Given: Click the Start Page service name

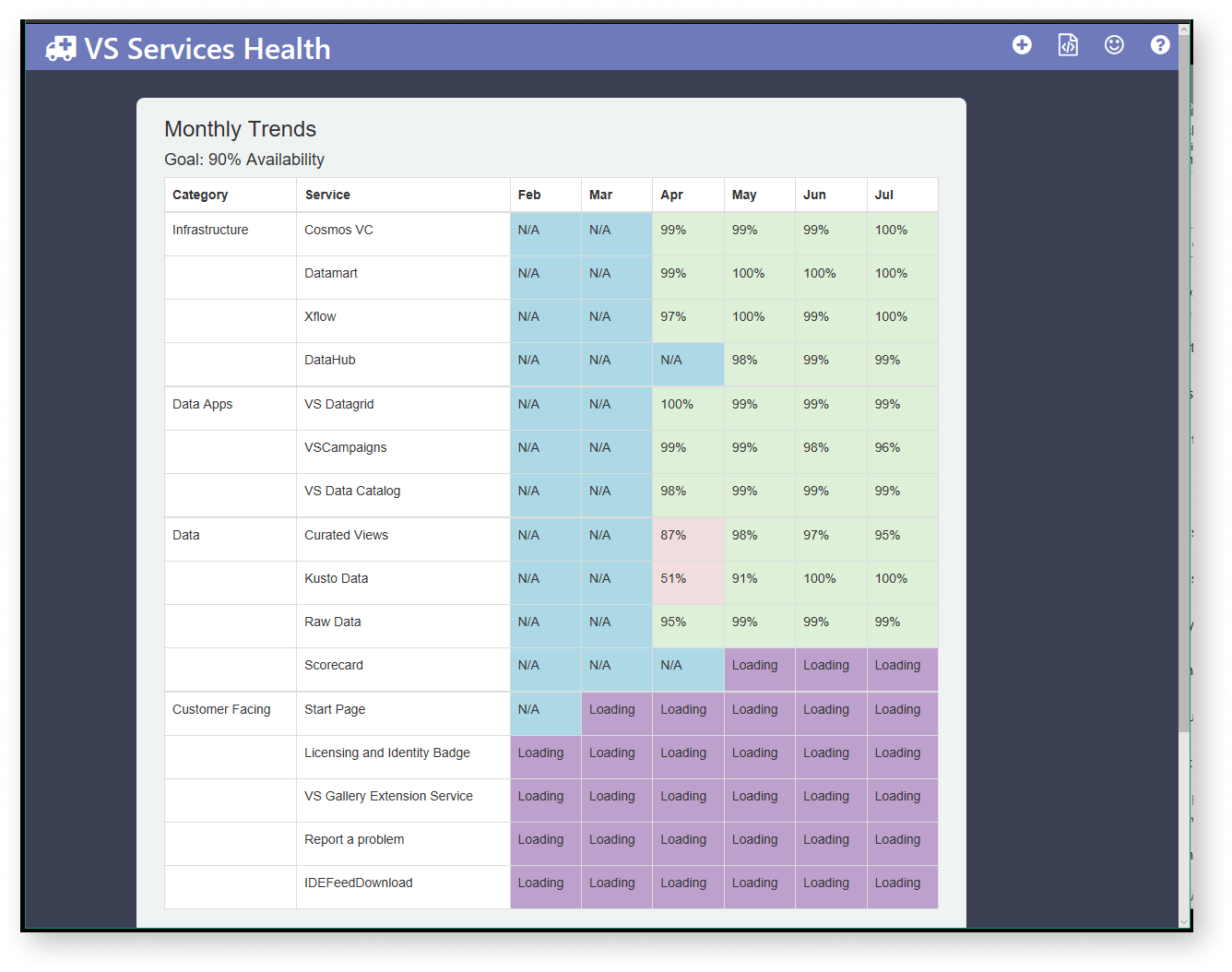Looking at the screenshot, I should point(335,709).
